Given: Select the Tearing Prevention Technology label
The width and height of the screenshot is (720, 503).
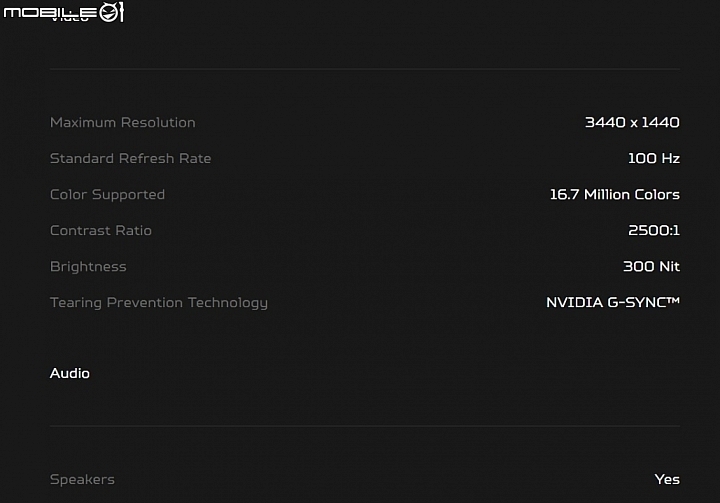Looking at the screenshot, I should click(159, 303).
